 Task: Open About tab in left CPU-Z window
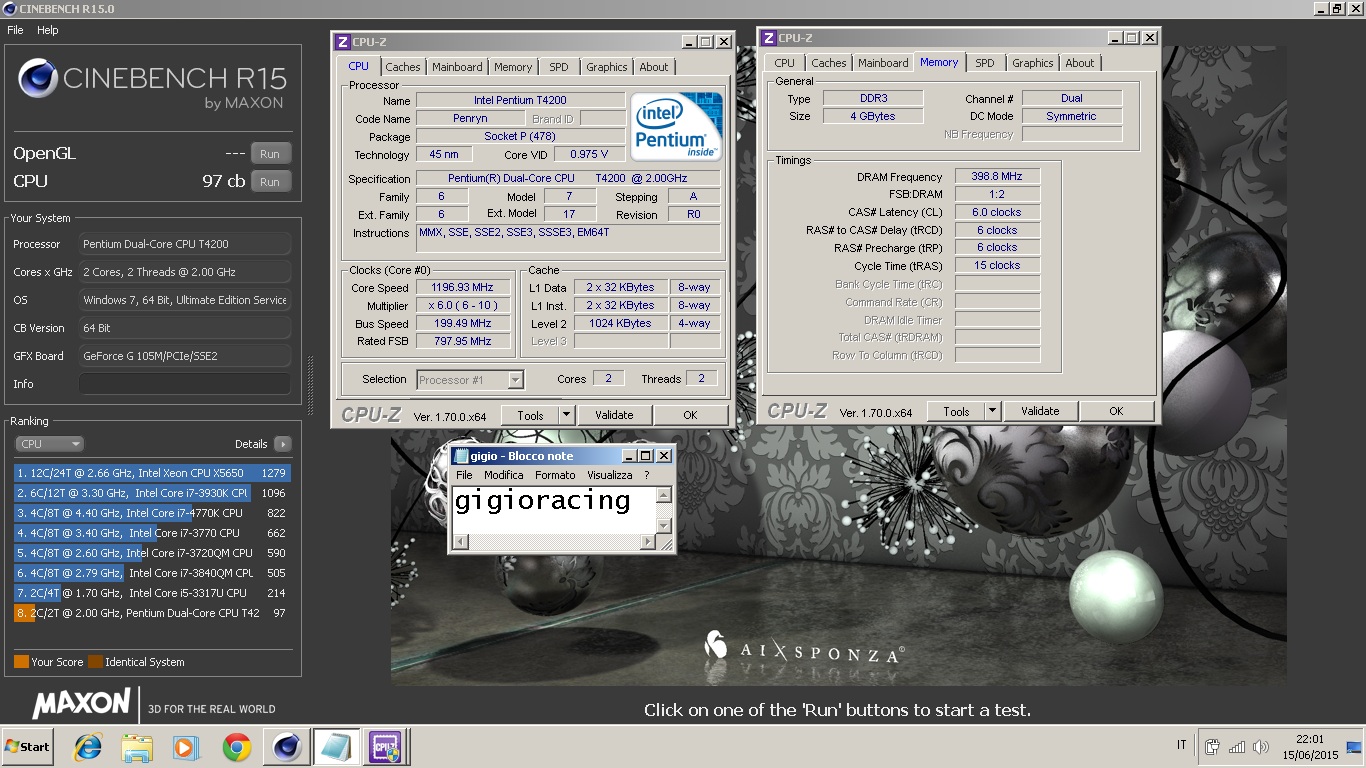coord(654,67)
